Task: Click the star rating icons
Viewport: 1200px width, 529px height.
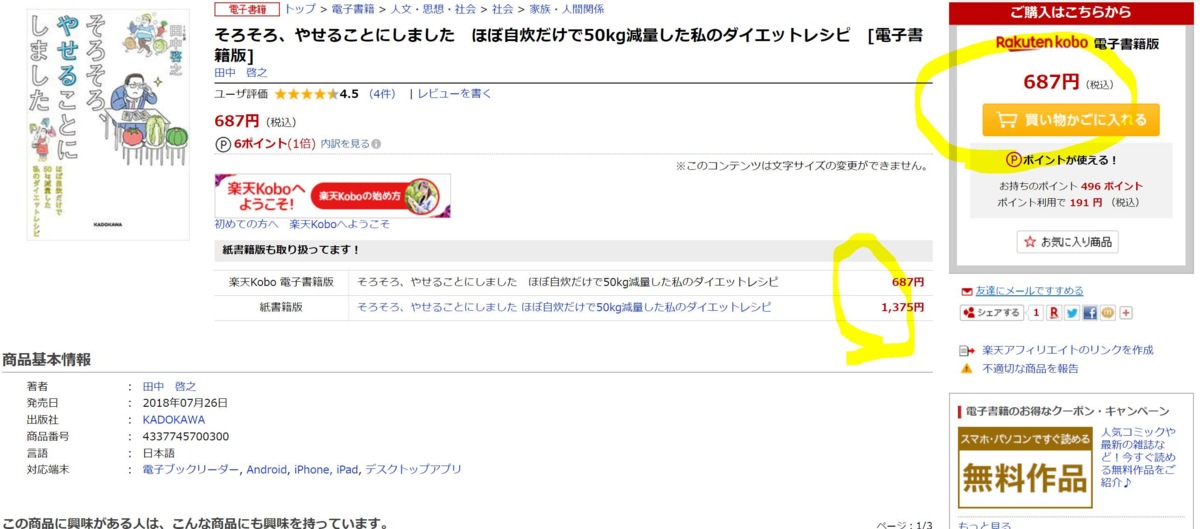Action: pos(305,94)
